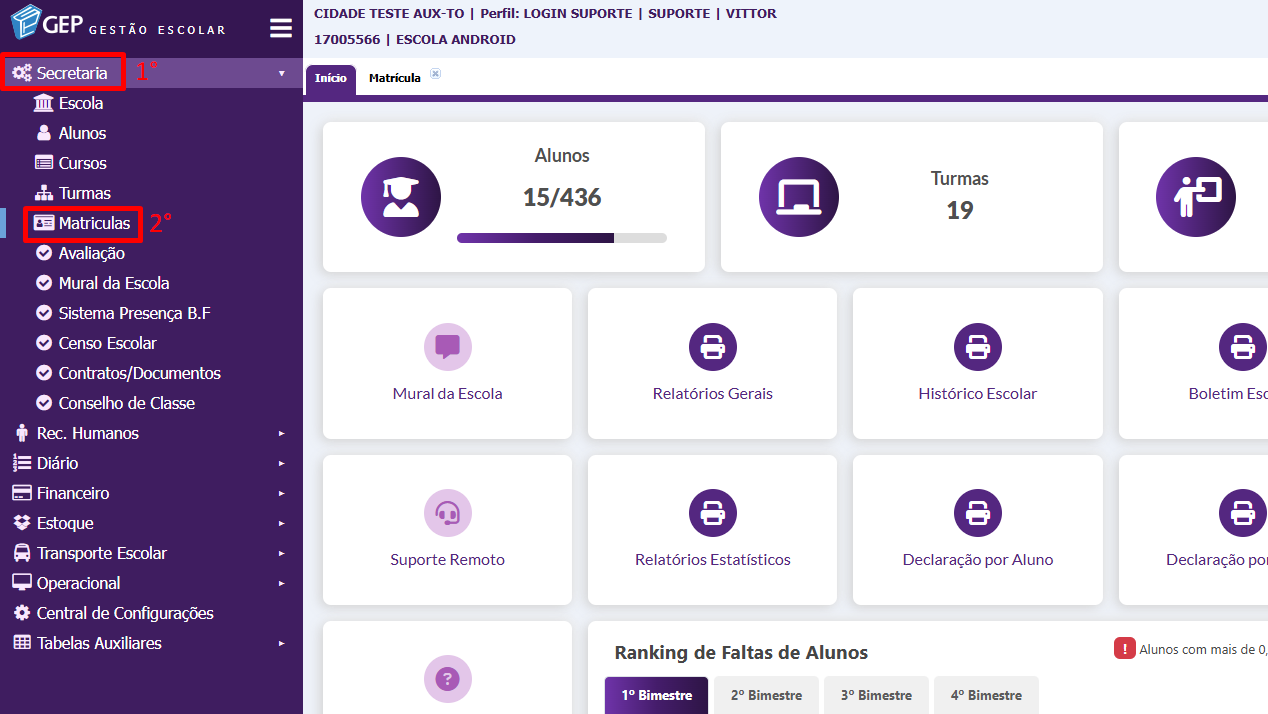
Task: Open the Suporte Remoto headset icon
Action: click(447, 514)
